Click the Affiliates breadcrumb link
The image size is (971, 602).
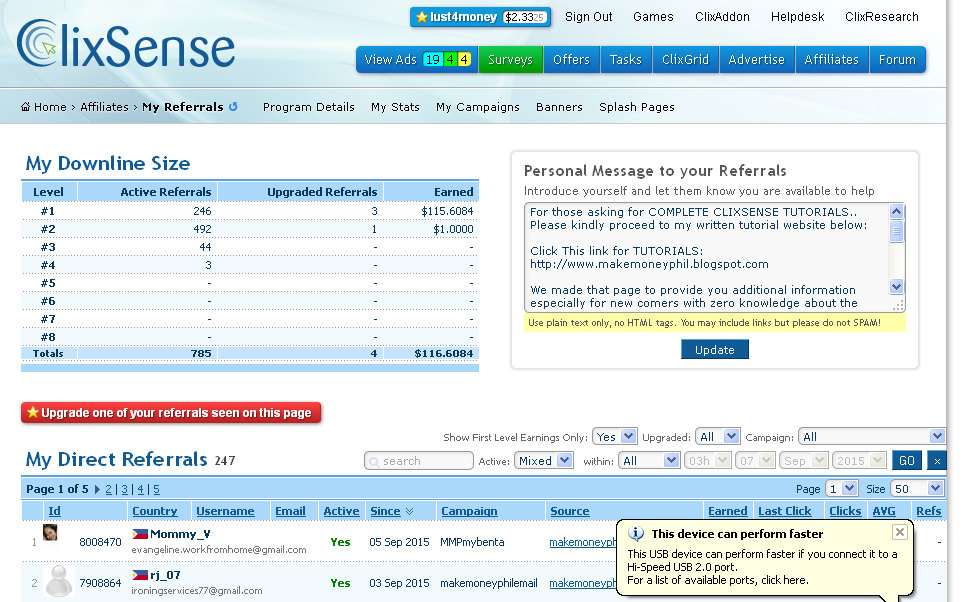point(104,107)
